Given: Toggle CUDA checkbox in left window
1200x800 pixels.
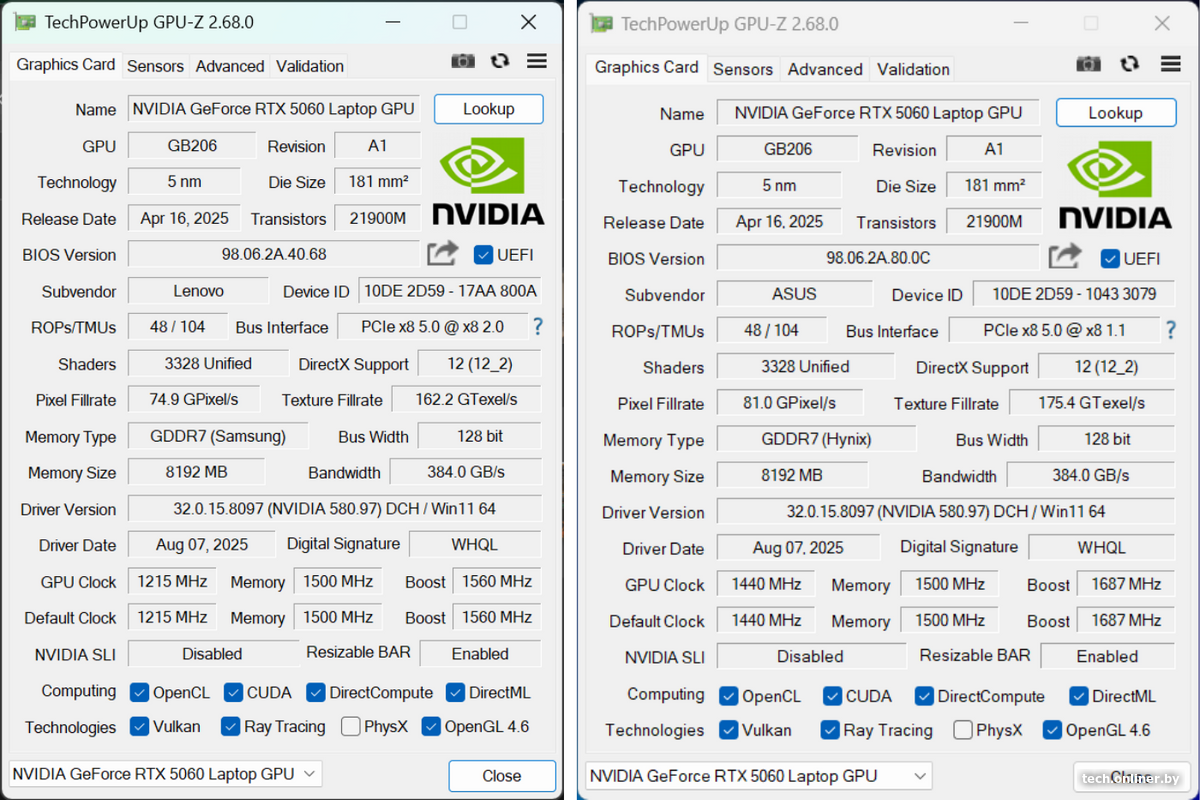Looking at the screenshot, I should (233, 692).
